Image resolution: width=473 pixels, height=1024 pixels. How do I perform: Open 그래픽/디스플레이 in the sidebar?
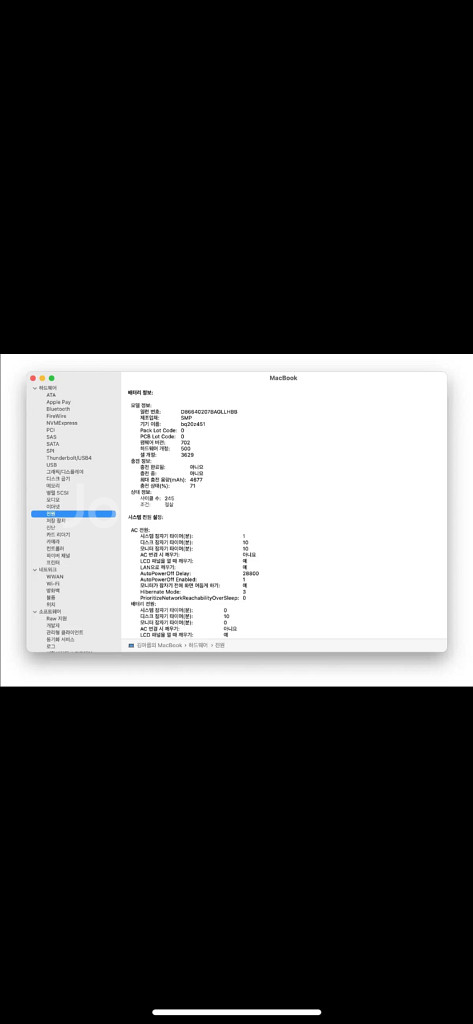(65, 472)
